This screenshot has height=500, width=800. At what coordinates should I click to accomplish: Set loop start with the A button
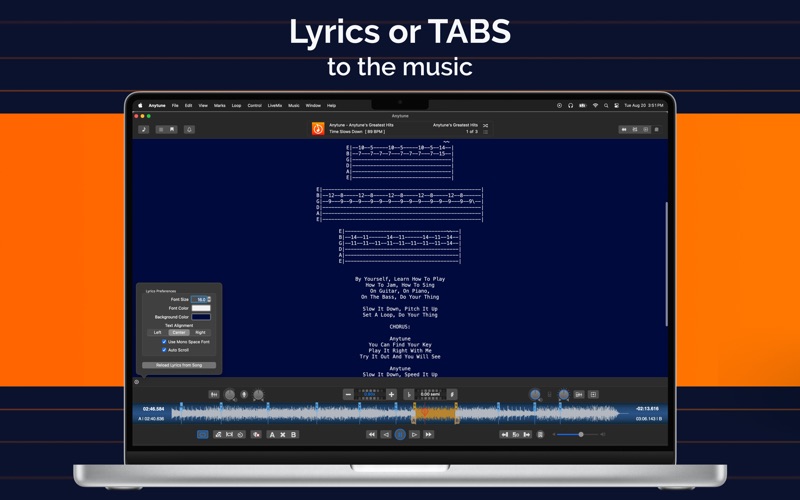[x=272, y=435]
